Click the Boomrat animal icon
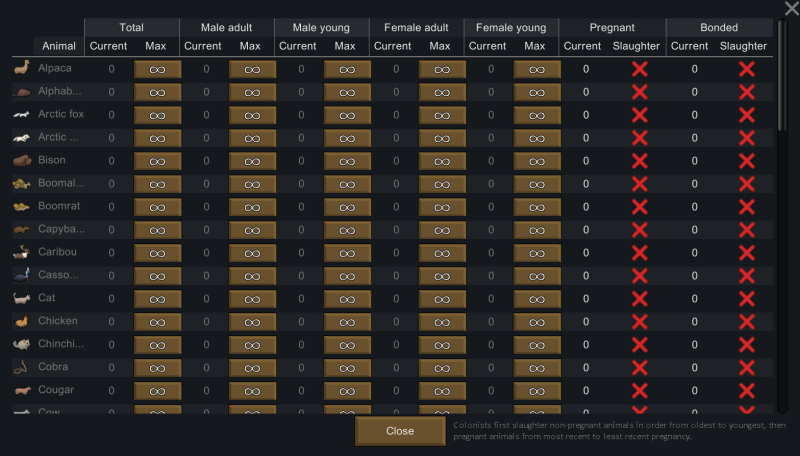Image resolution: width=800 pixels, height=456 pixels. pyautogui.click(x=21, y=207)
